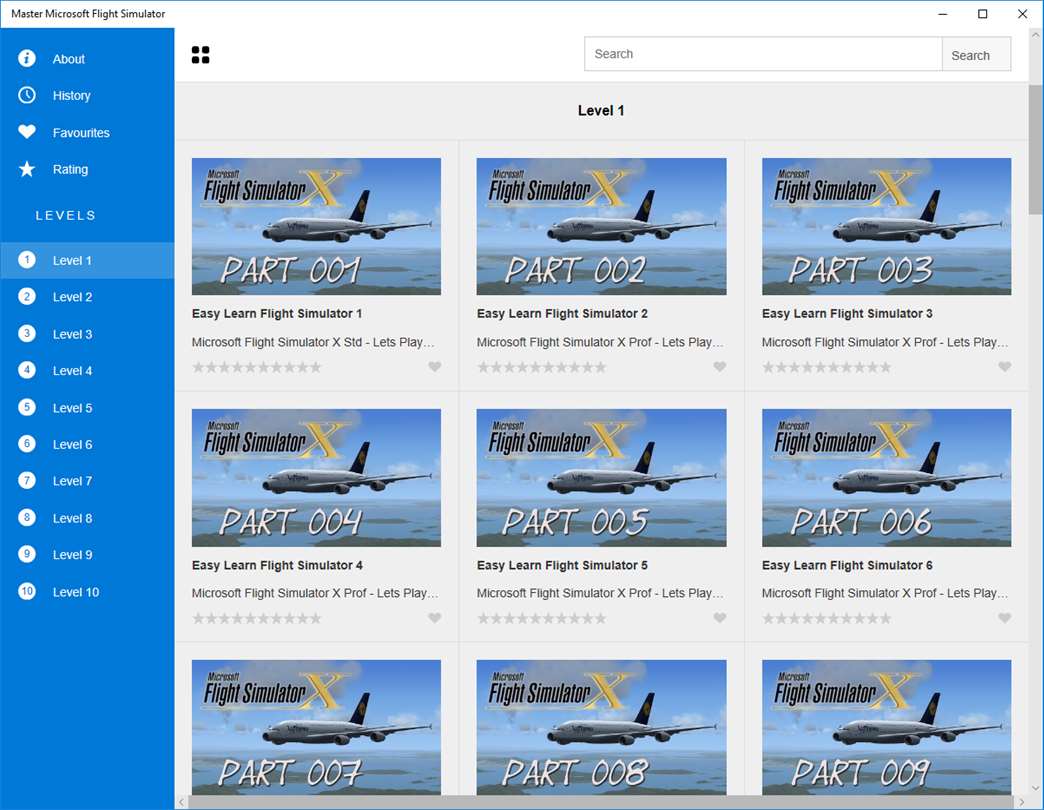Click the scroll-down arrow of vertical scrollbar

(x=1035, y=788)
